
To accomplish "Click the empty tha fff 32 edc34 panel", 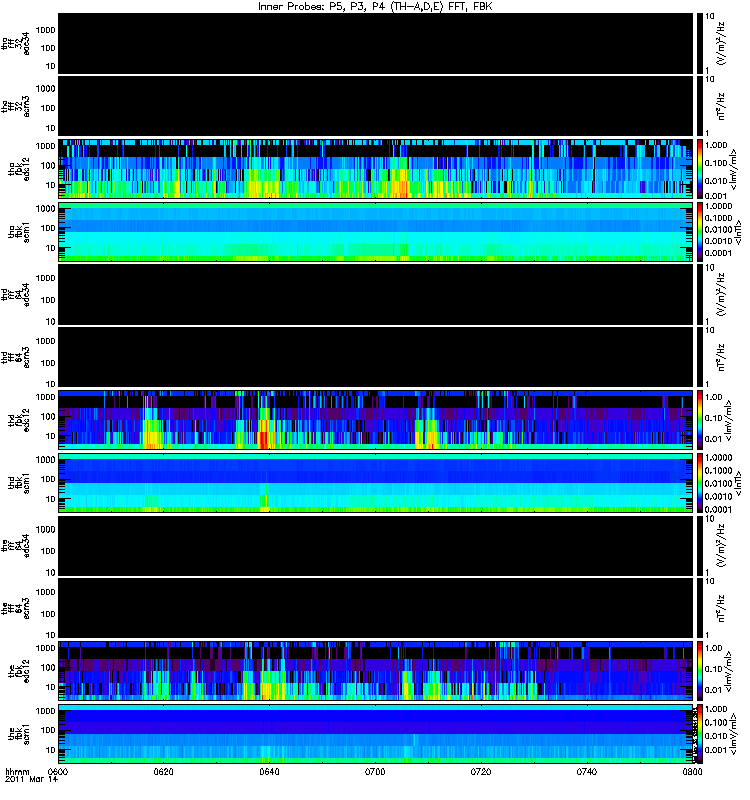I will (376, 43).
